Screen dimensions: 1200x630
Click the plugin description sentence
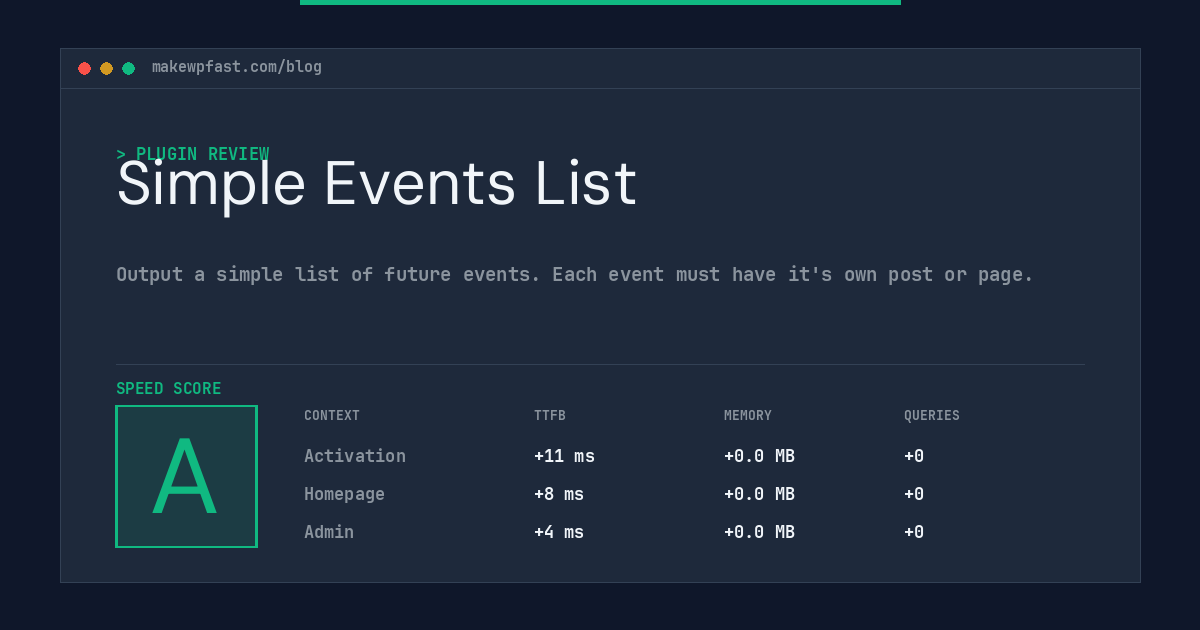pyautogui.click(x=574, y=274)
